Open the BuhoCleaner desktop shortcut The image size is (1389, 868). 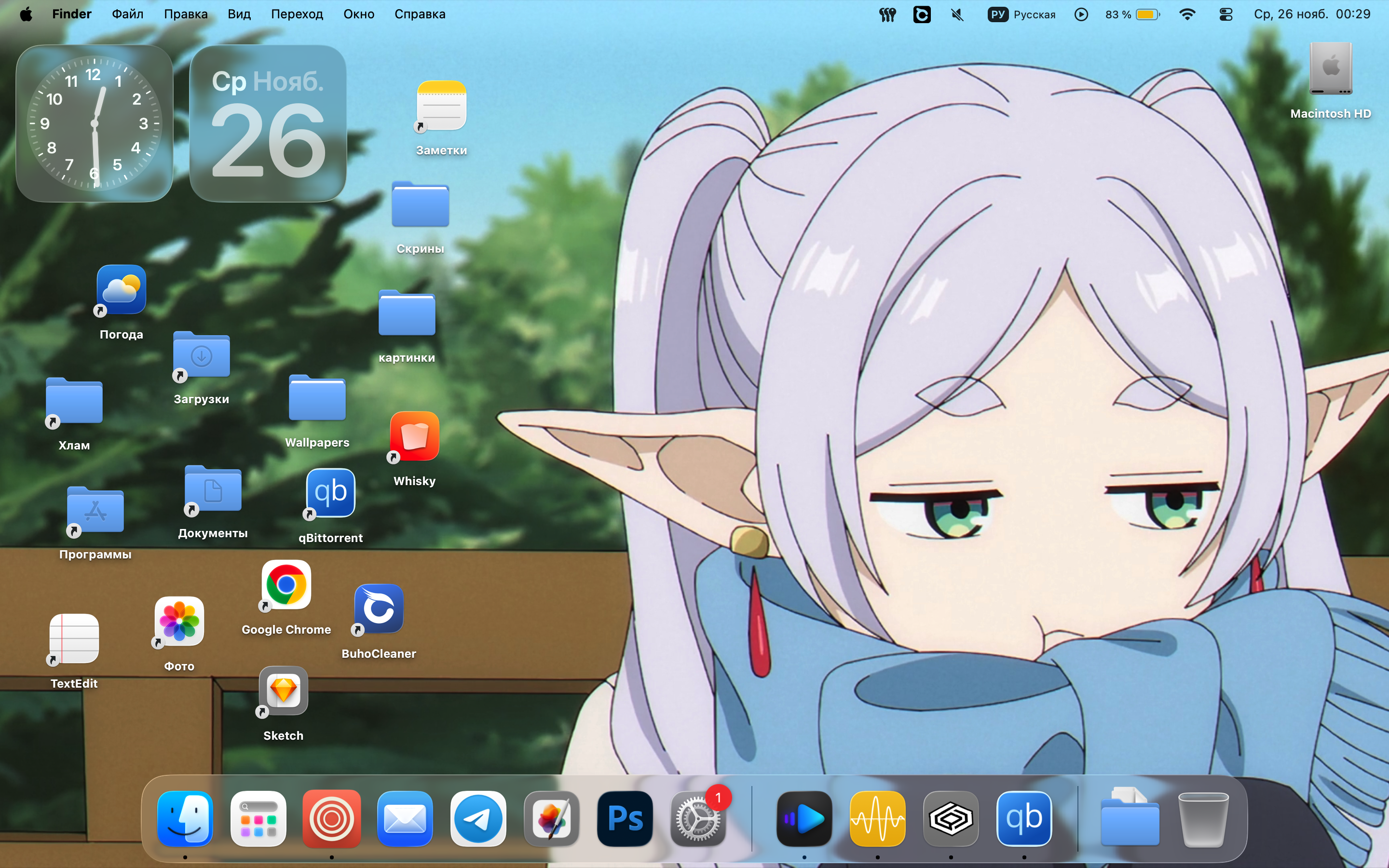click(379, 609)
